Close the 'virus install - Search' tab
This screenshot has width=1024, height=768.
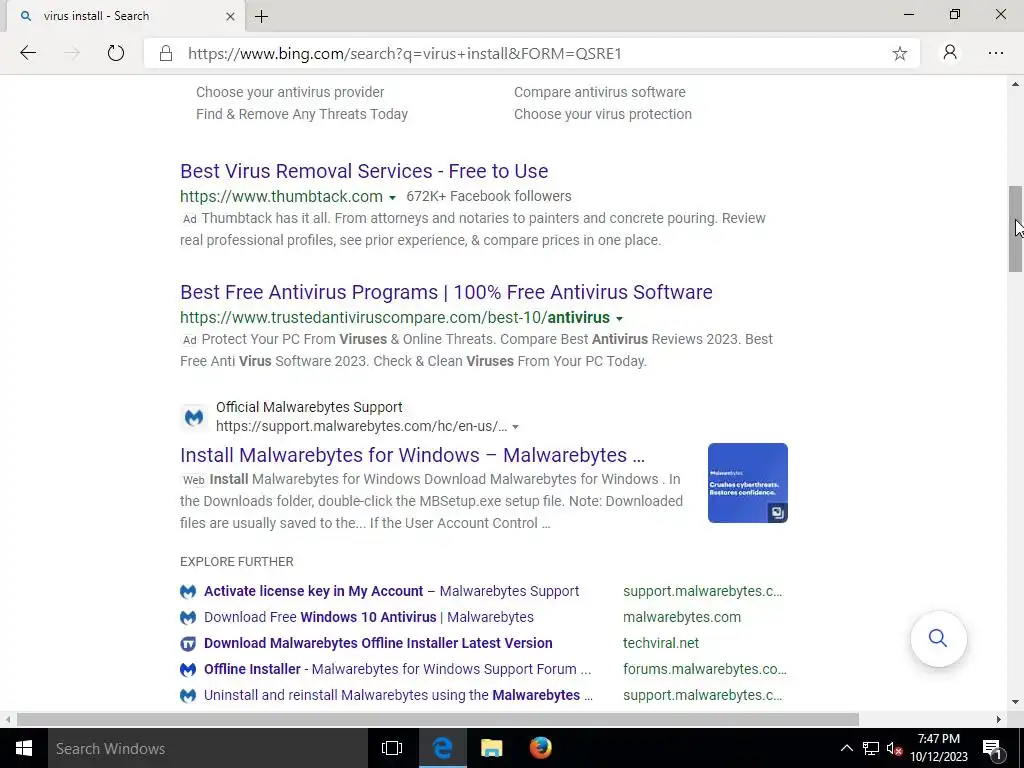point(230,16)
